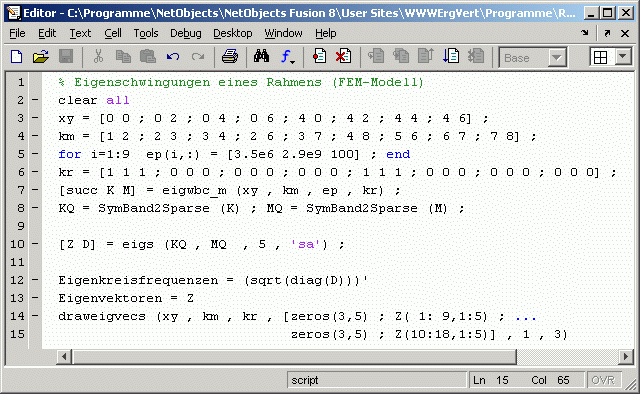Open the tile layout grid icon
This screenshot has width=640, height=394.
[x=600, y=57]
